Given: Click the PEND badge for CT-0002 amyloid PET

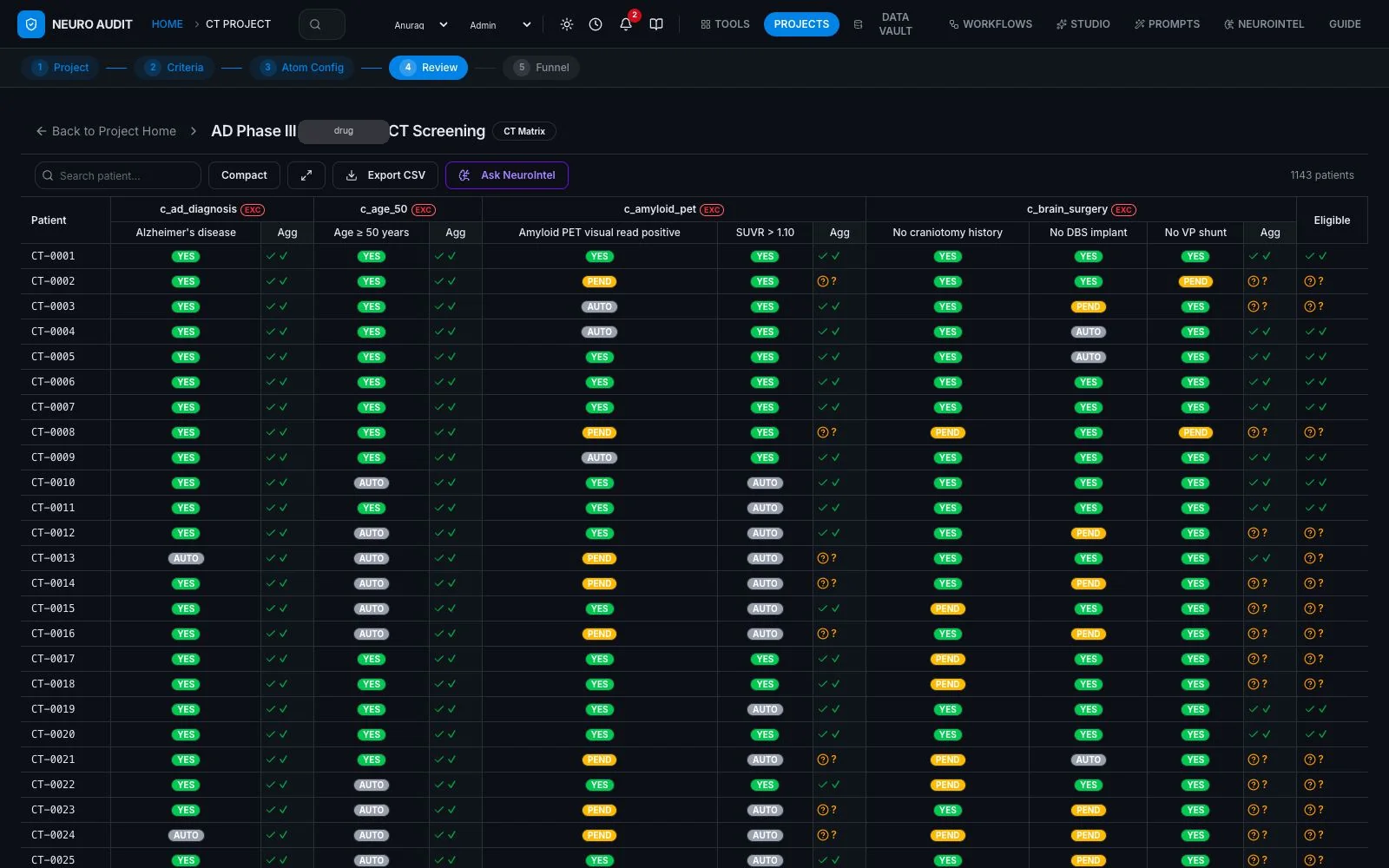Looking at the screenshot, I should (599, 281).
